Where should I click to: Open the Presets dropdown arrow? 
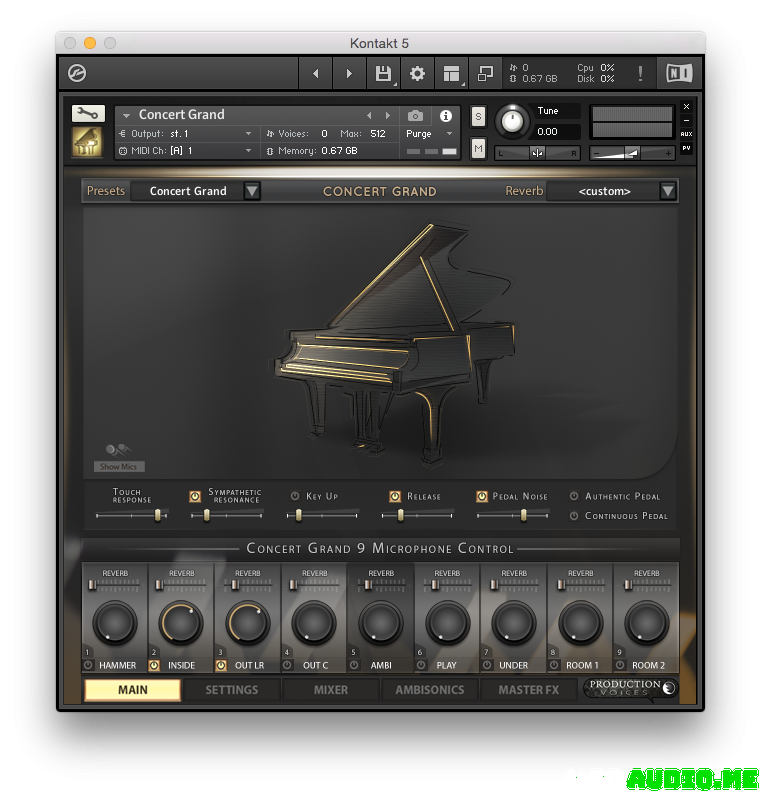click(252, 191)
